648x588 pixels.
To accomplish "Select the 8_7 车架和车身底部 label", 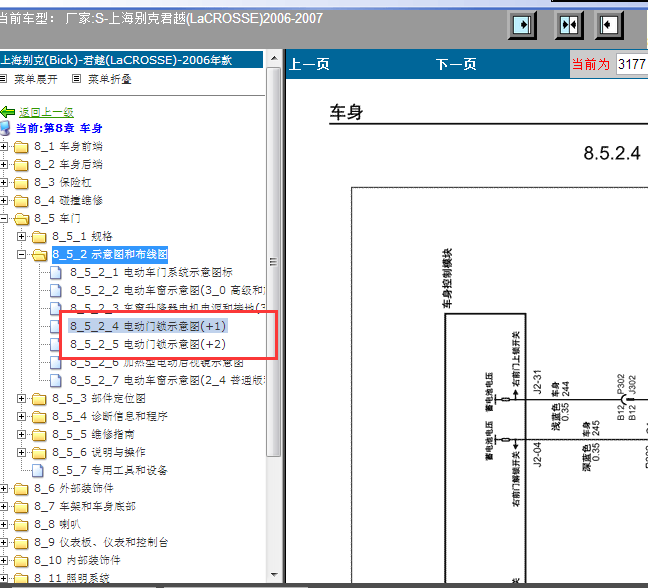I will [x=85, y=507].
